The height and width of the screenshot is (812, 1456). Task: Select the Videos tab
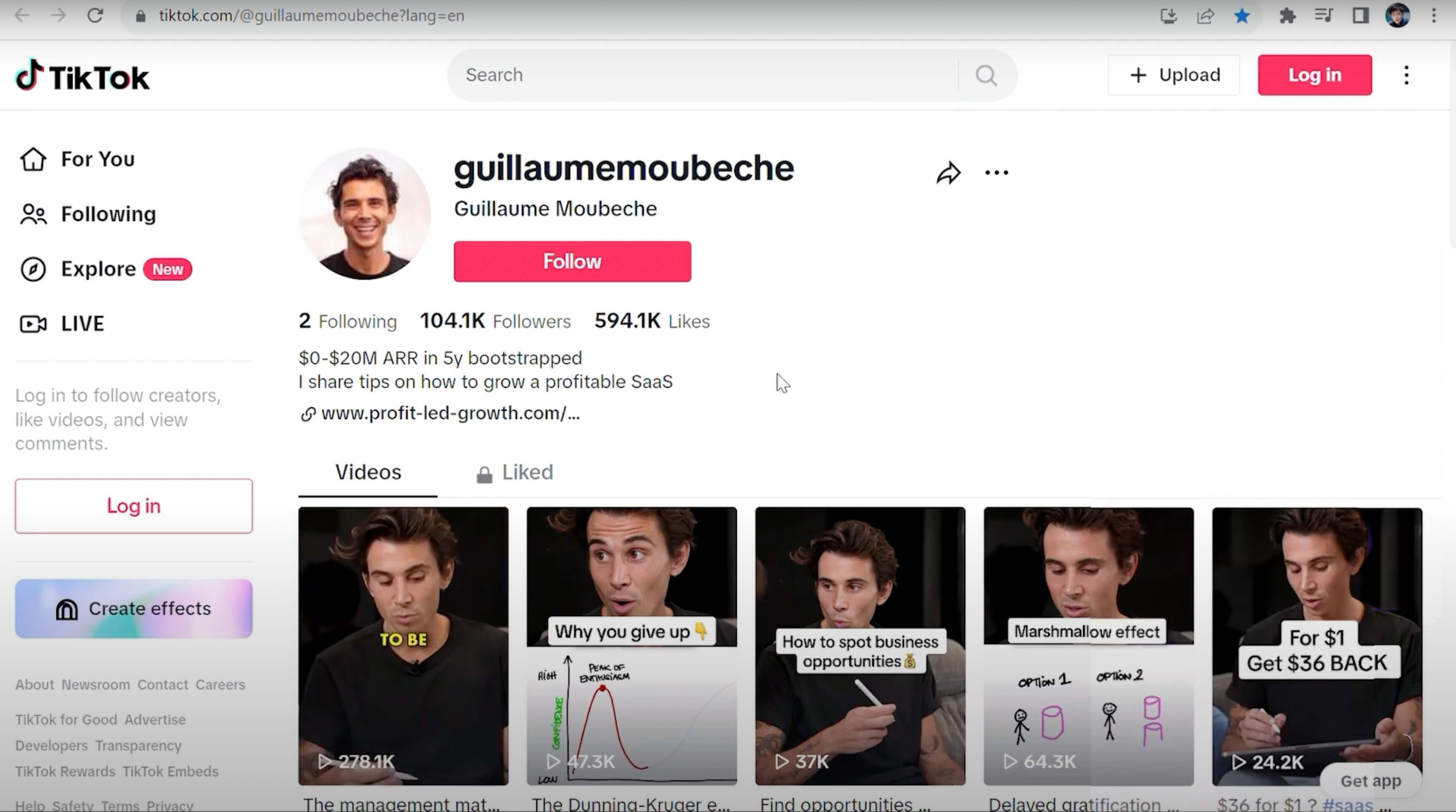tap(368, 473)
